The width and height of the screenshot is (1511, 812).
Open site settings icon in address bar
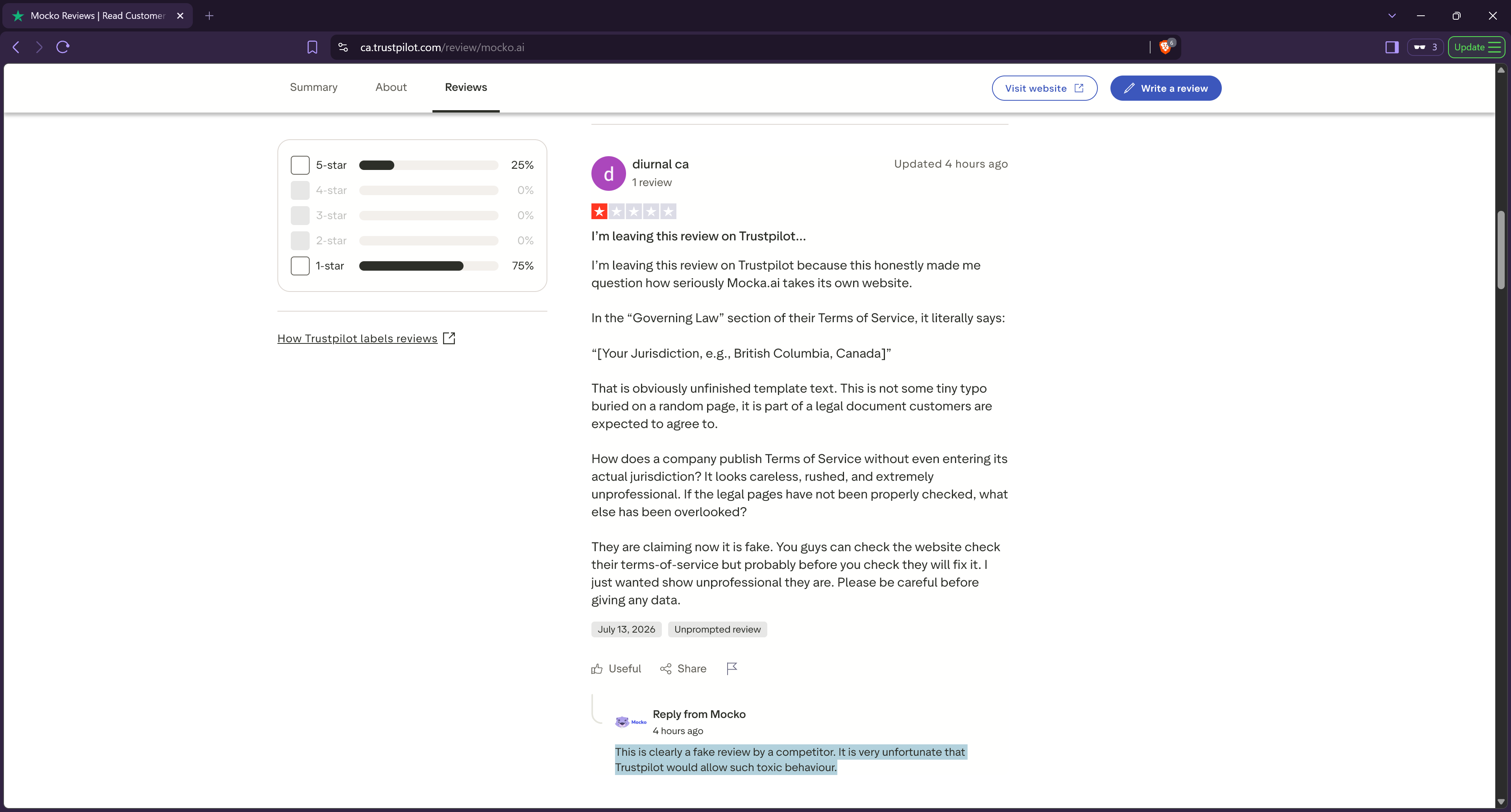(x=343, y=47)
